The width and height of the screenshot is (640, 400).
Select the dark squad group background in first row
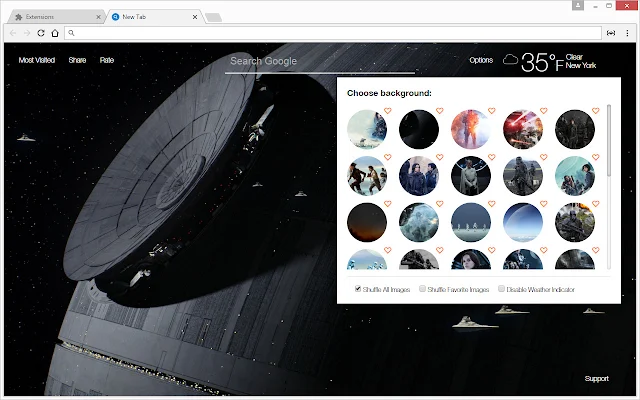click(x=575, y=129)
